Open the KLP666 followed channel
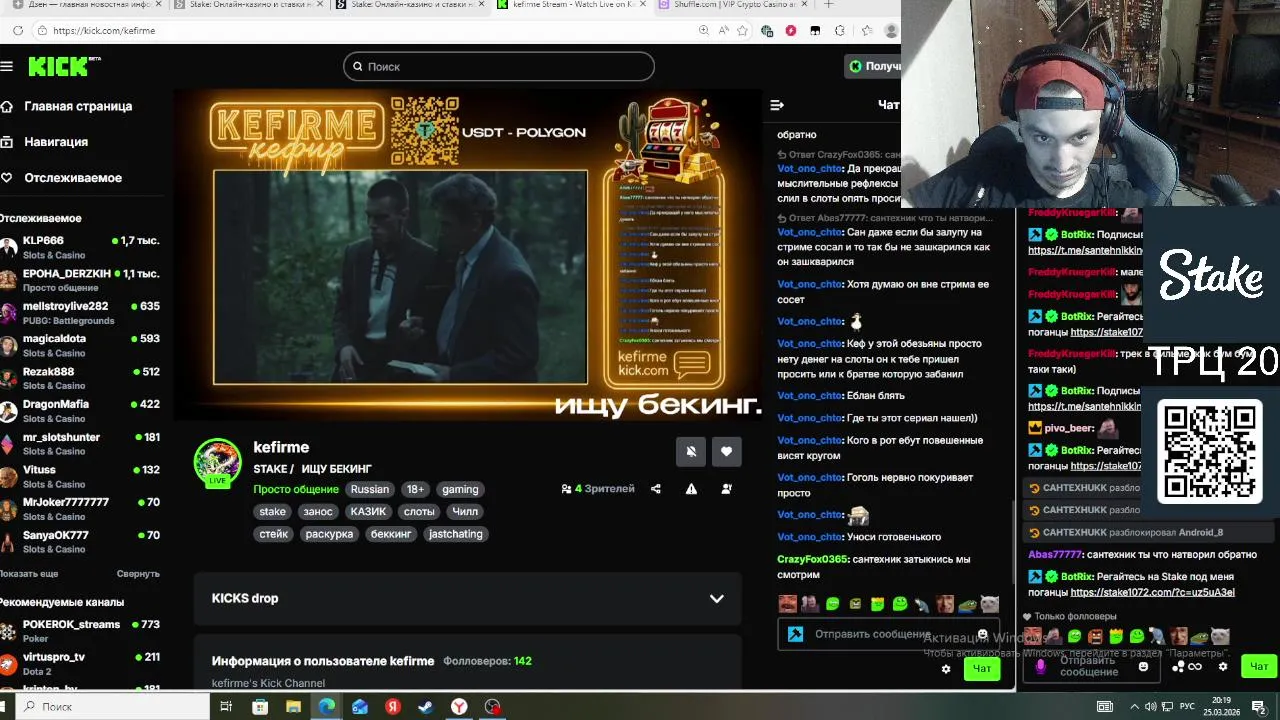 click(x=80, y=247)
